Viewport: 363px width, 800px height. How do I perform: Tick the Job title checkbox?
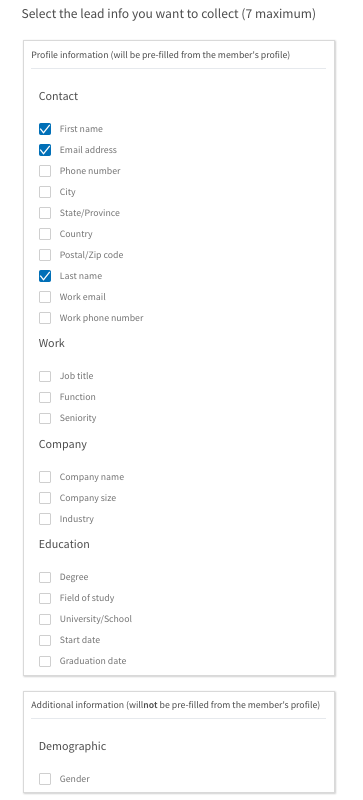coord(45,376)
